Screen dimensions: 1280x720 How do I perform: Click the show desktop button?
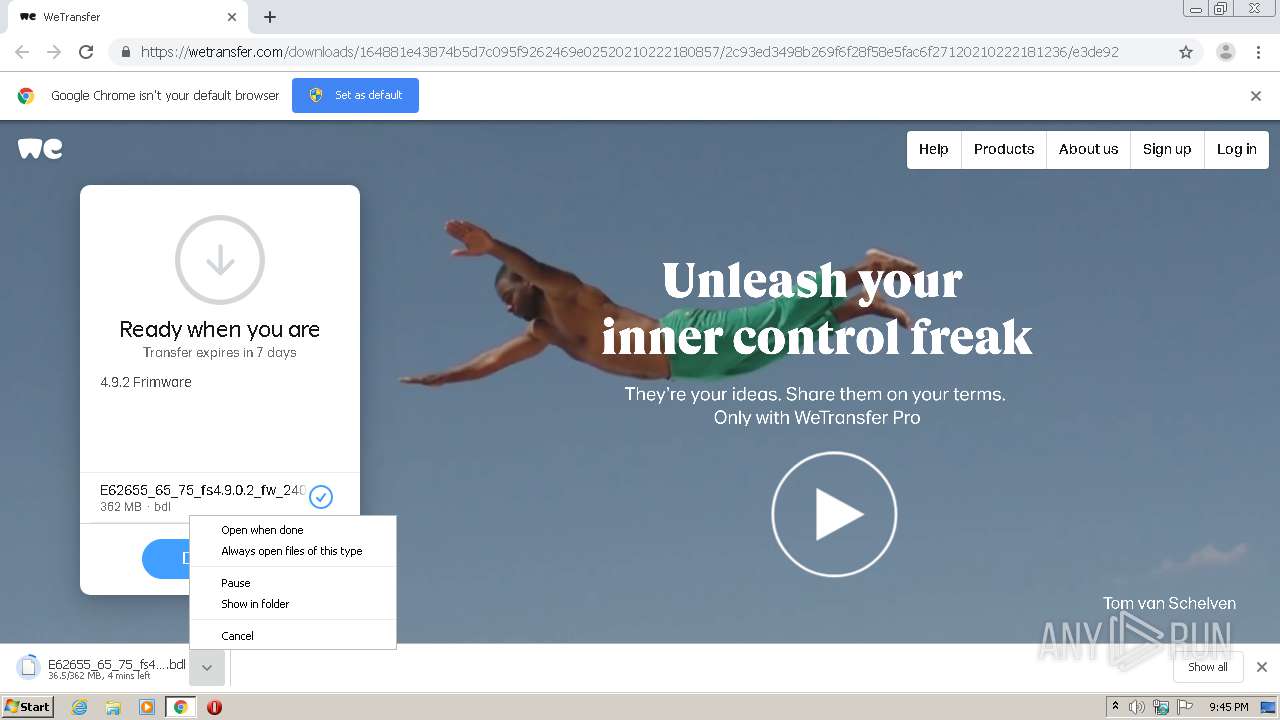coord(1268,707)
